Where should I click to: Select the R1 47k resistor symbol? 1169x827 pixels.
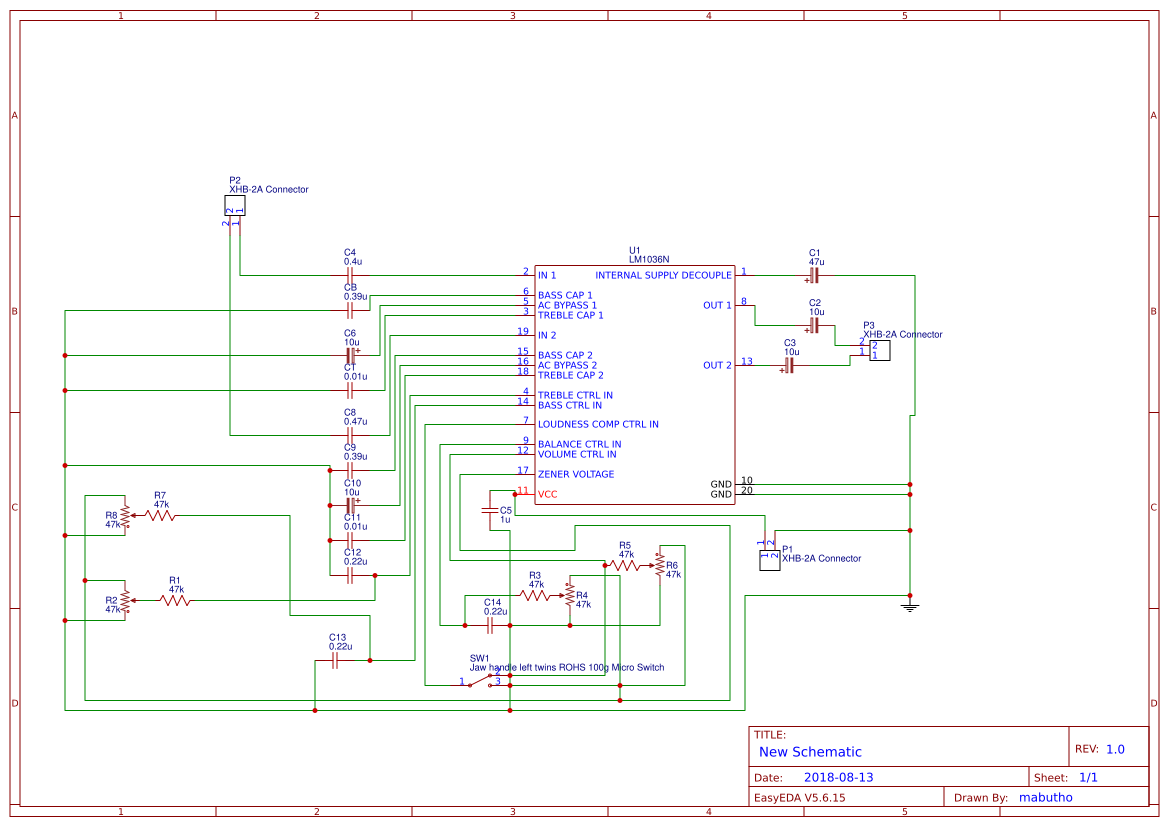172,598
